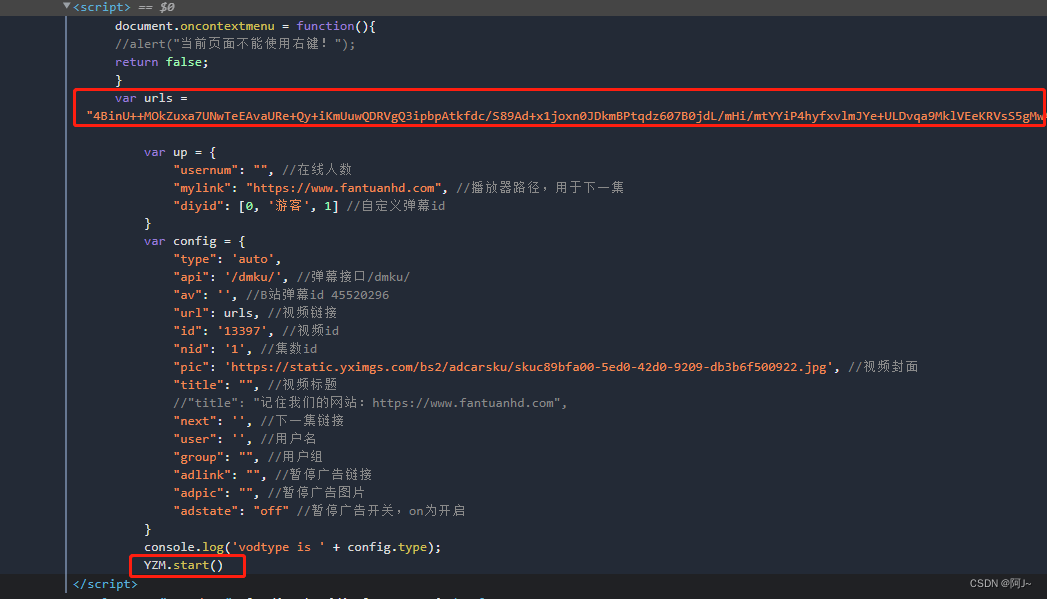1047x599 pixels.
Task: Click the 'return false;' statement
Action: [162, 62]
